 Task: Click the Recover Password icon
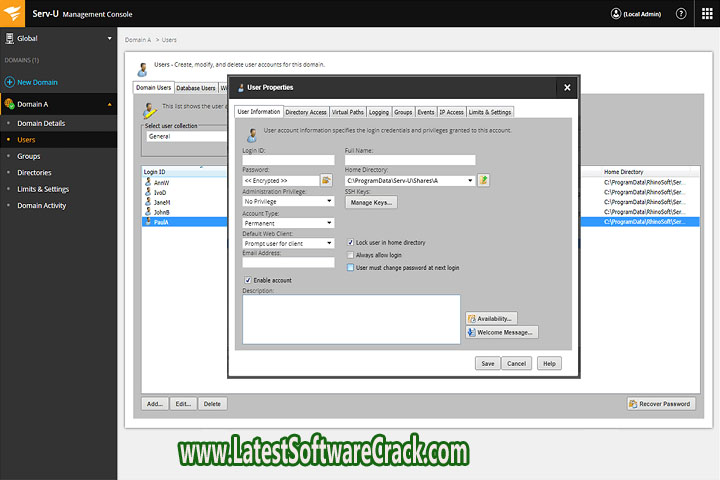(633, 404)
